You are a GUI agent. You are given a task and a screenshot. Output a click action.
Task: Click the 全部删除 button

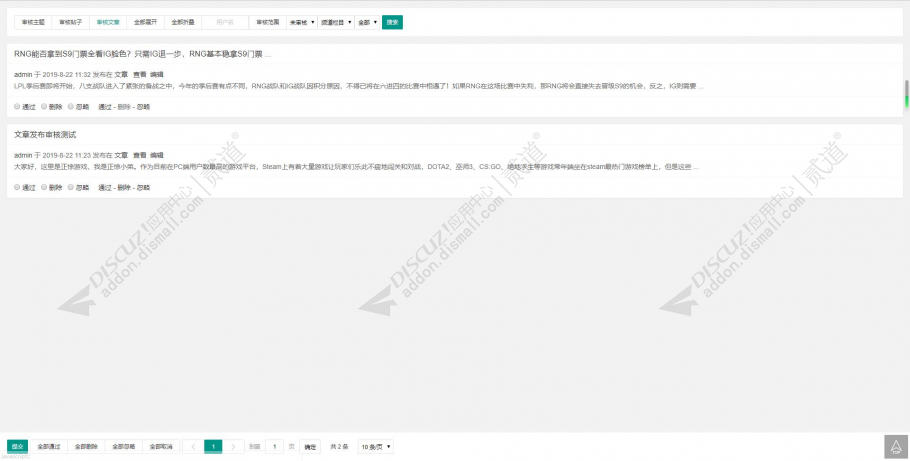click(x=86, y=446)
